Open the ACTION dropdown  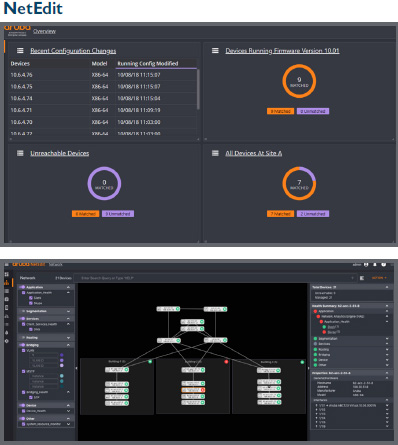(x=379, y=278)
